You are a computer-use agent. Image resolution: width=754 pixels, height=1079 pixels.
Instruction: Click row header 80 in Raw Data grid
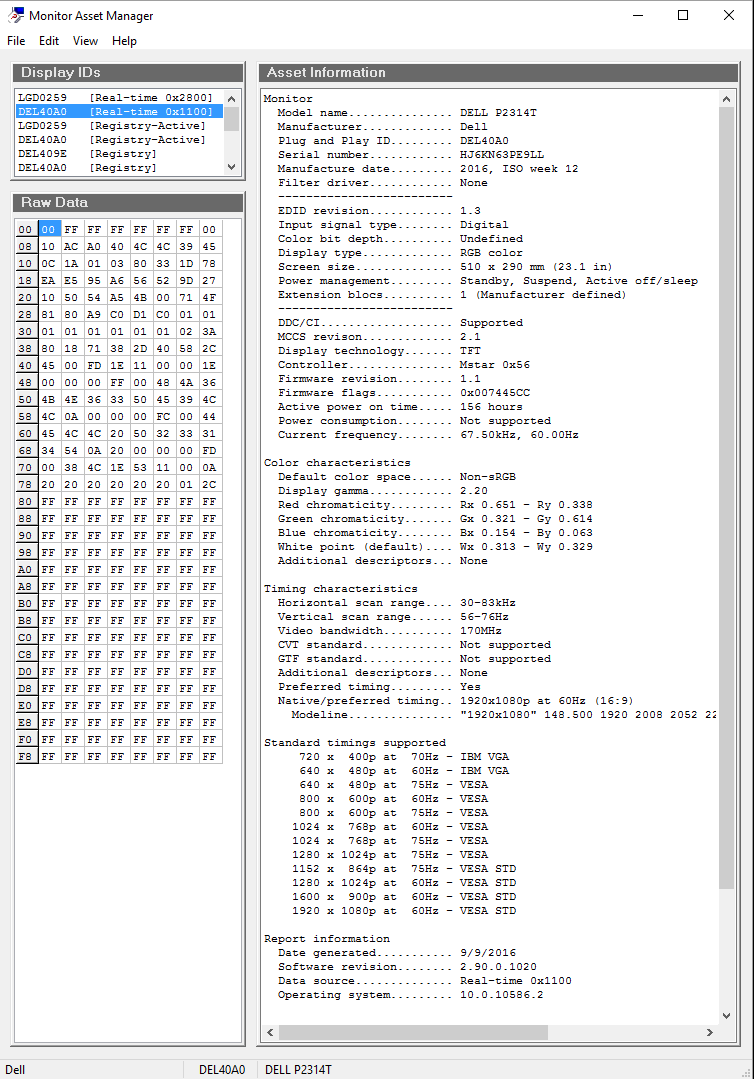[25, 501]
